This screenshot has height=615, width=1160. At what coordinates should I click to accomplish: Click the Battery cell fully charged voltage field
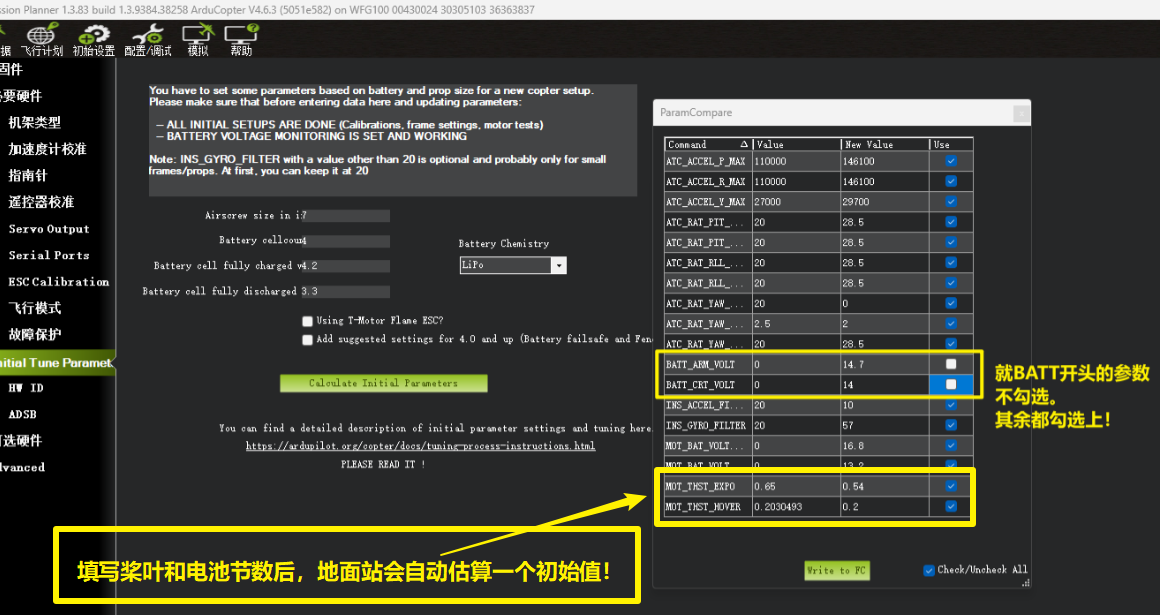coord(346,266)
